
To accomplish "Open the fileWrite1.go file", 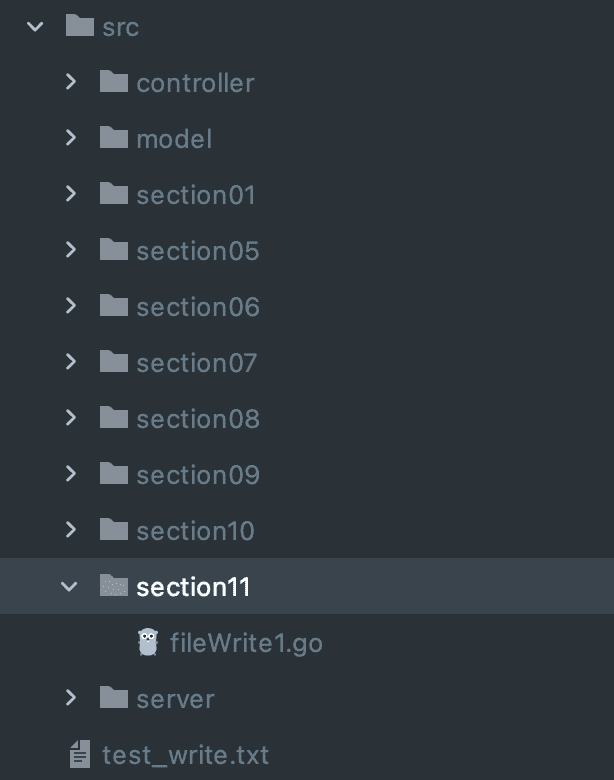I will [x=246, y=642].
